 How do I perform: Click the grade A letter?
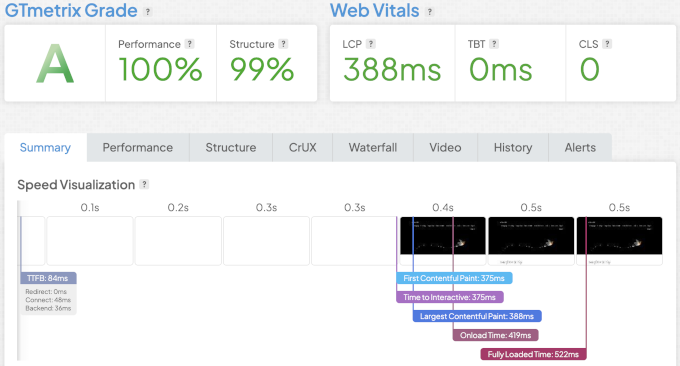pyautogui.click(x=55, y=64)
